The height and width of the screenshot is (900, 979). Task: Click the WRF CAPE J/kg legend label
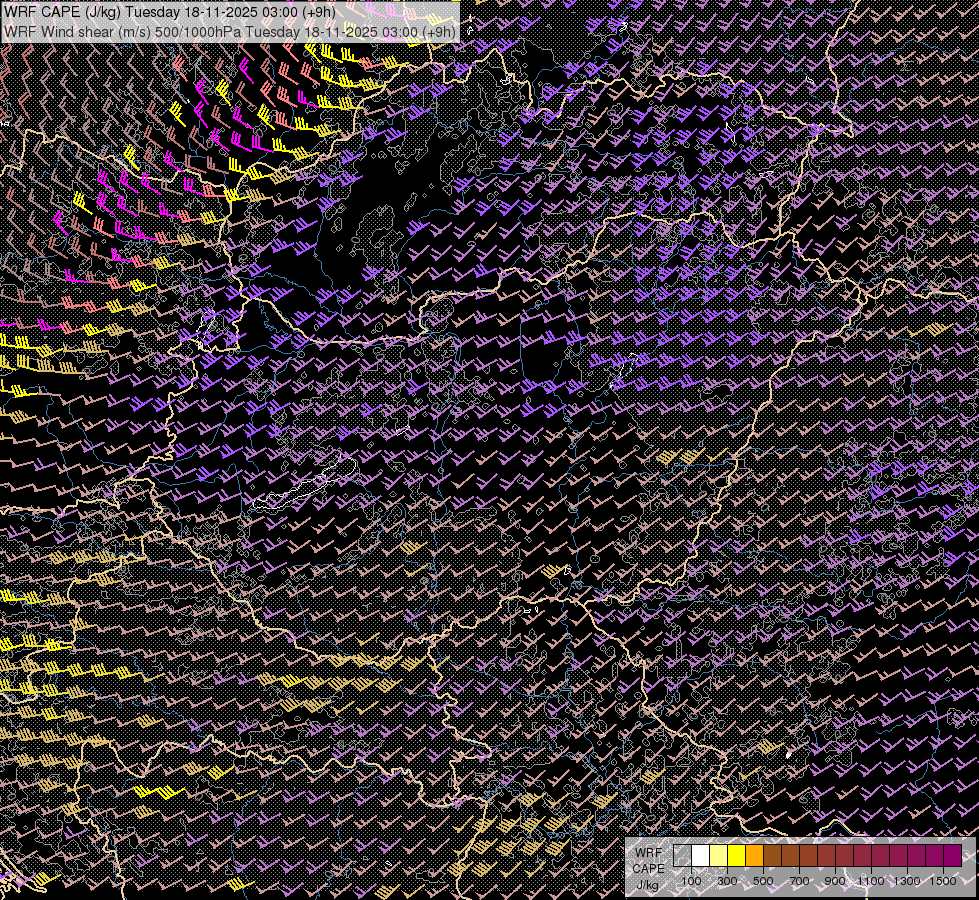(649, 869)
